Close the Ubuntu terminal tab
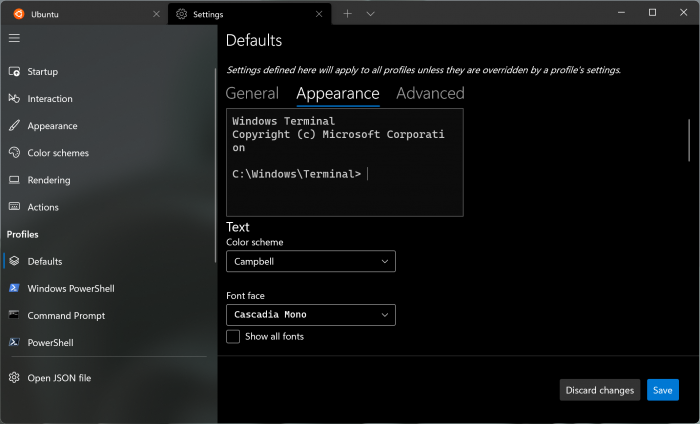The height and width of the screenshot is (424, 700). point(156,14)
